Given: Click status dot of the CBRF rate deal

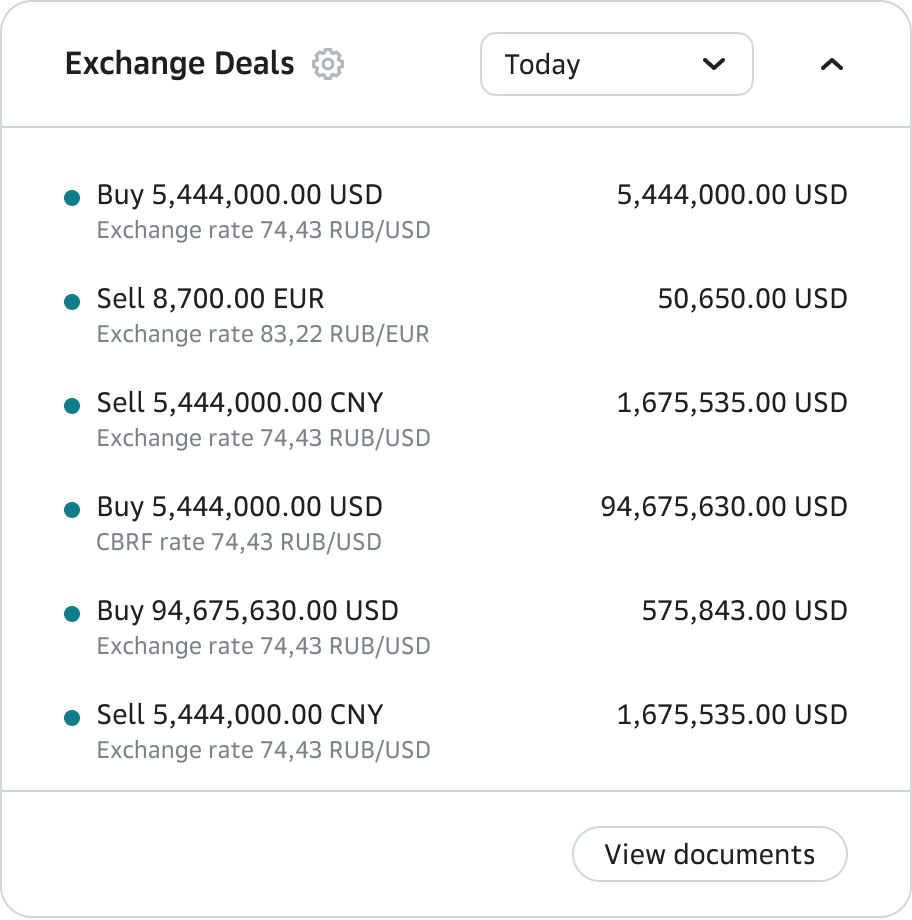Looking at the screenshot, I should point(72,510).
